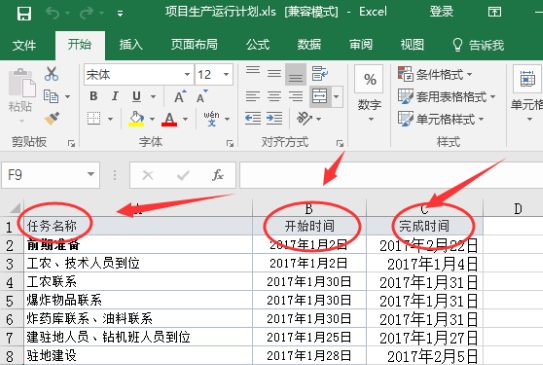Copy selection with the copy icon
543x365 pixels.
pos(51,96)
